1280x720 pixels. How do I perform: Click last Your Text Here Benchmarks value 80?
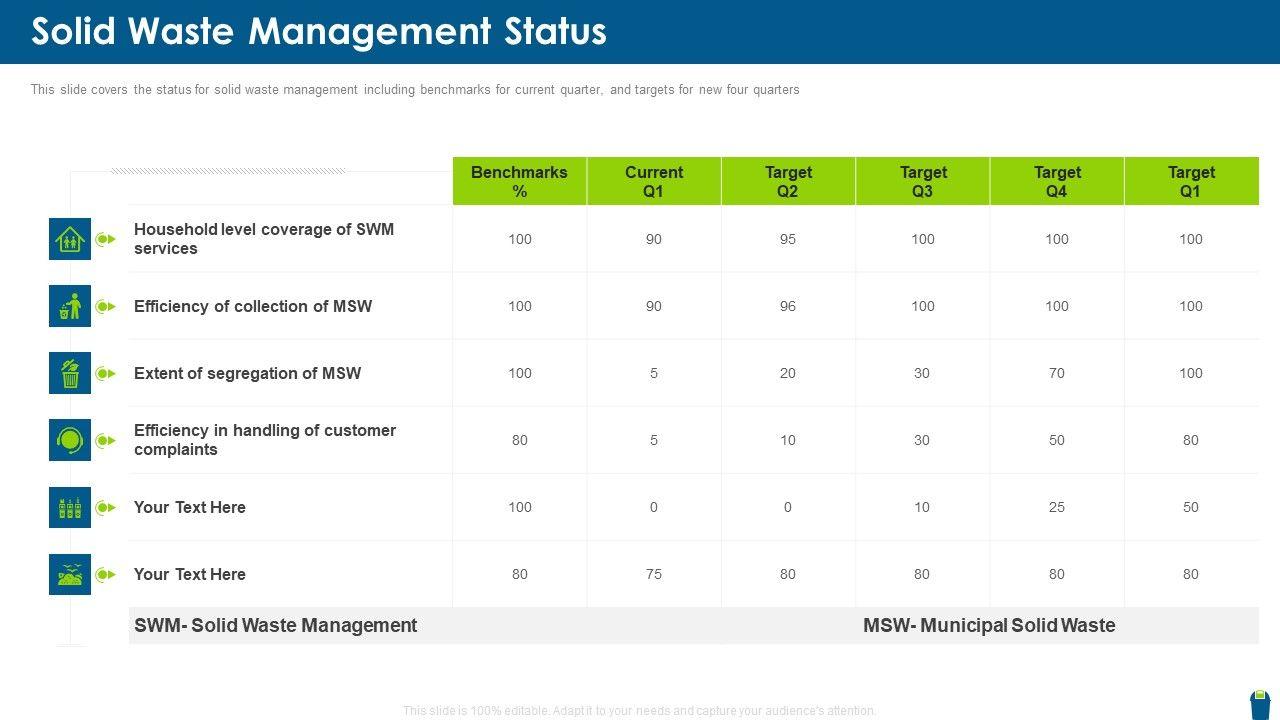520,574
